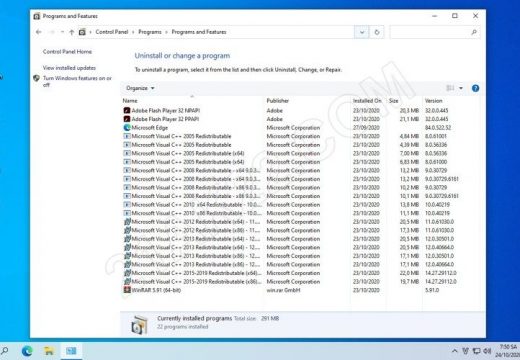The height and width of the screenshot is (360, 520).
Task: Click the Programs breadcrumb
Action: click(150, 32)
